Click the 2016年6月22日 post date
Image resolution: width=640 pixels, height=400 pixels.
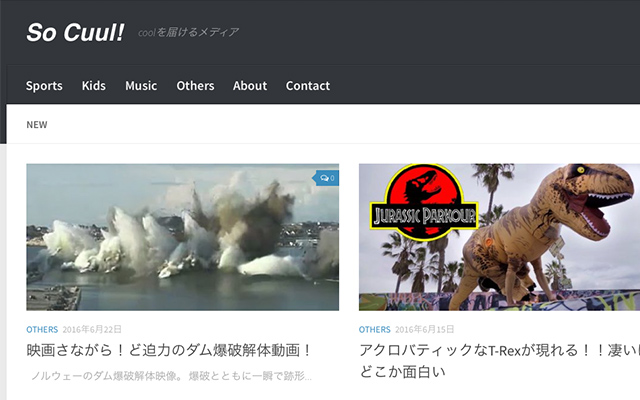click(93, 329)
